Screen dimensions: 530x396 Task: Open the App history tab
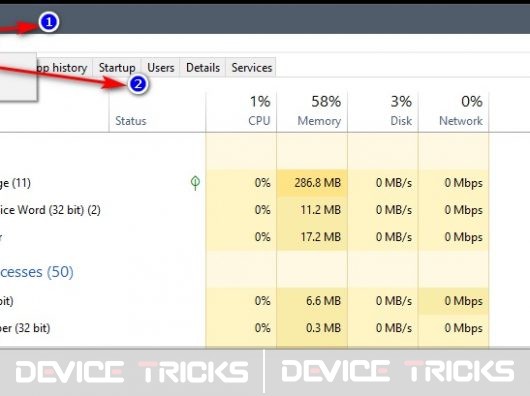click(64, 68)
